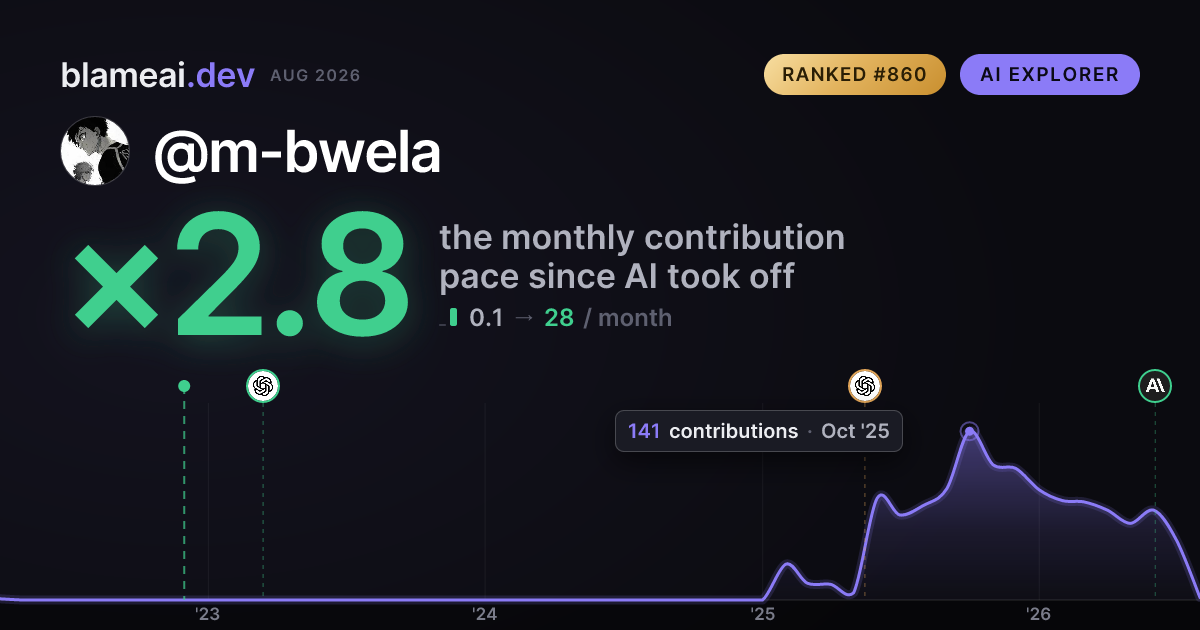Click the green dot start marker
Image resolution: width=1200 pixels, height=630 pixels.
[x=184, y=386]
